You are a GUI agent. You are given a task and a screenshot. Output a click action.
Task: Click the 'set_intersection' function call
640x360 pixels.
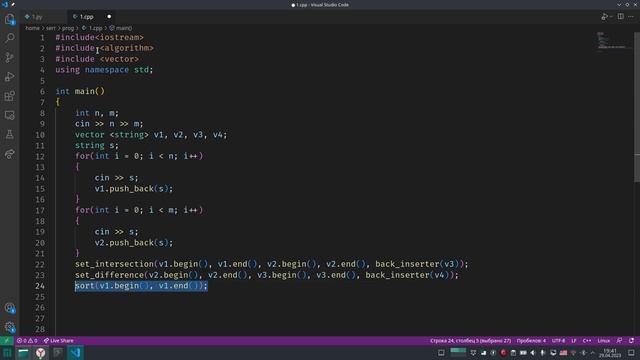[114, 264]
